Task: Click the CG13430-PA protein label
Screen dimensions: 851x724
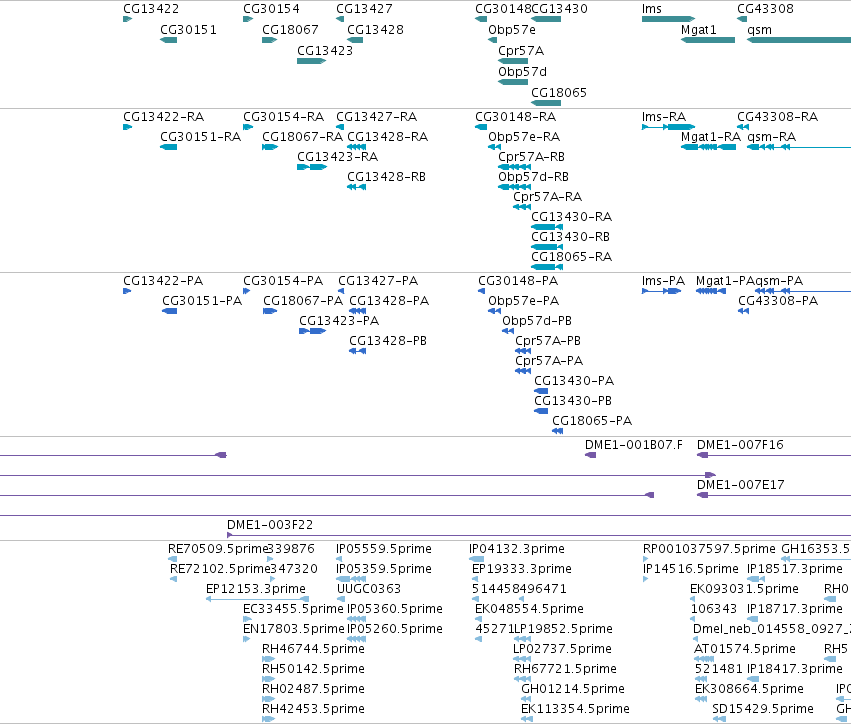Action: [x=574, y=381]
